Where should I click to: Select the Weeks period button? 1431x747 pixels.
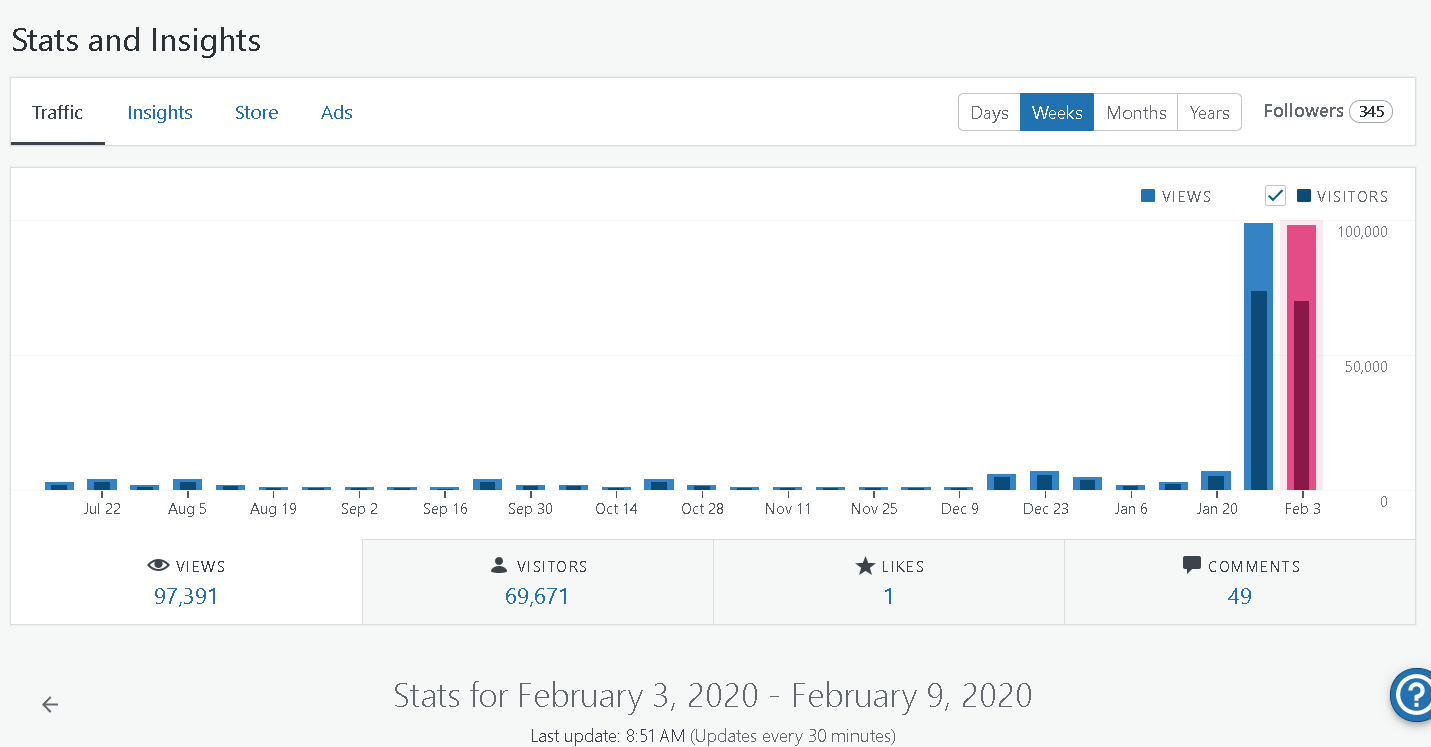(1057, 113)
